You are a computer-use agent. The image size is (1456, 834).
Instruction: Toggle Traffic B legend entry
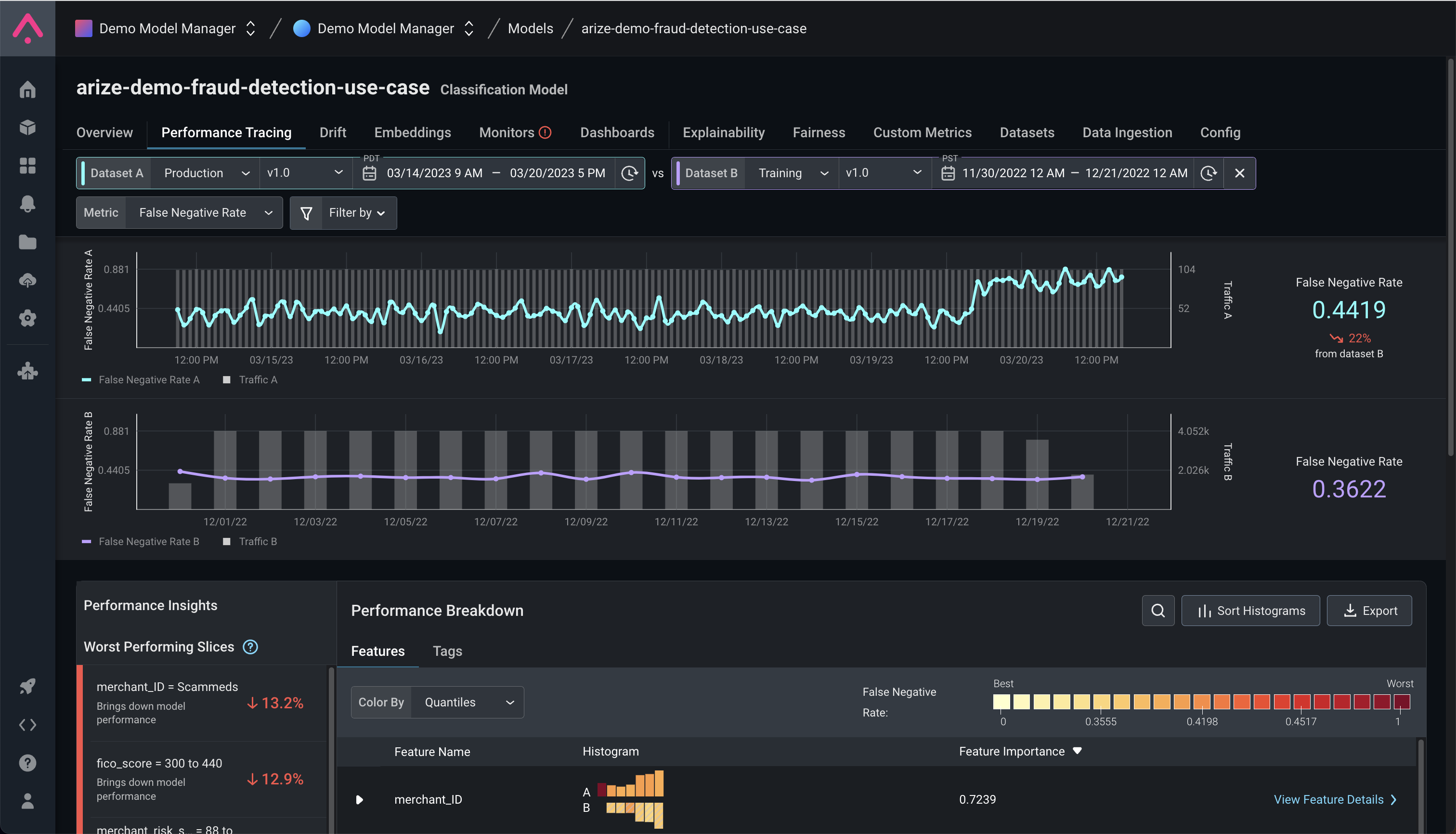tap(250, 541)
